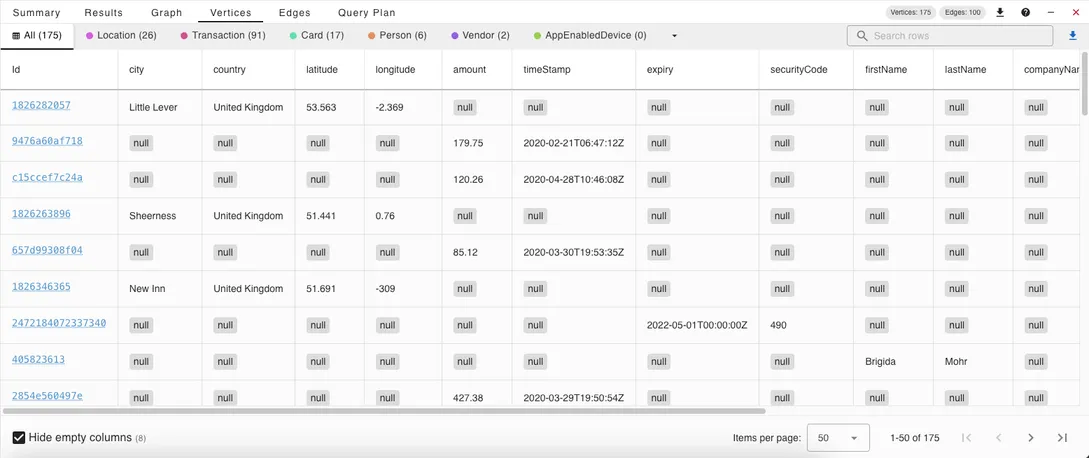Image resolution: width=1089 pixels, height=458 pixels.
Task: Click the firstName cell Brigida
Action: tap(882, 362)
